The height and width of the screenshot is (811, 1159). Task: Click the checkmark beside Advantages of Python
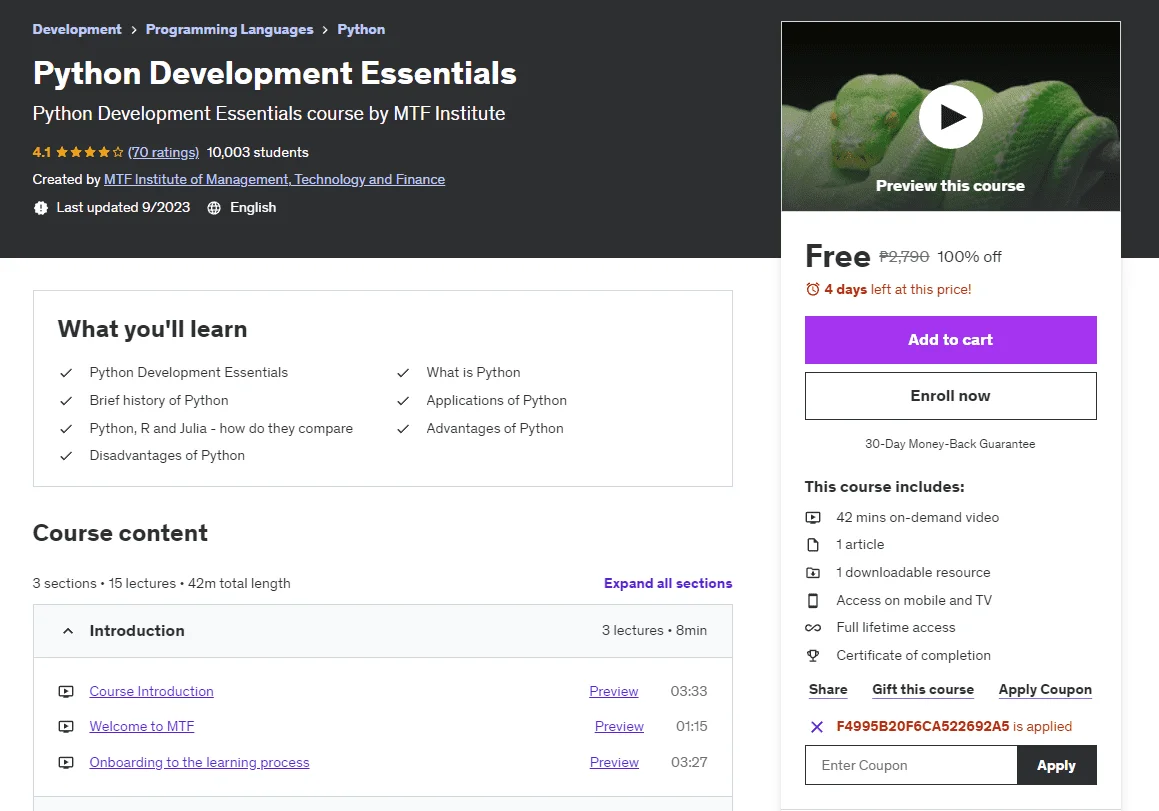tap(403, 429)
